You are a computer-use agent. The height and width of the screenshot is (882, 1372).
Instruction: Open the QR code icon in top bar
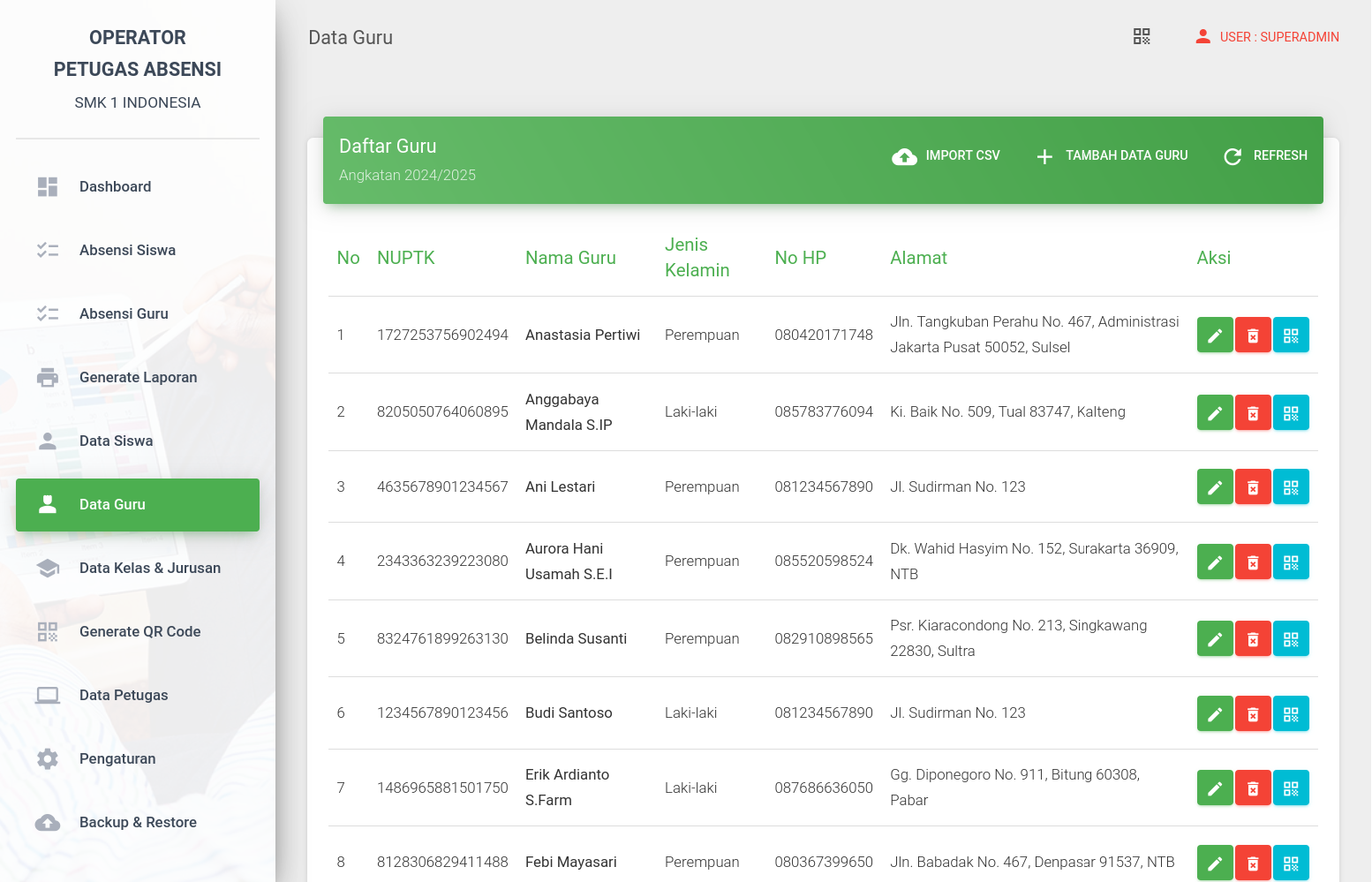click(x=1142, y=36)
